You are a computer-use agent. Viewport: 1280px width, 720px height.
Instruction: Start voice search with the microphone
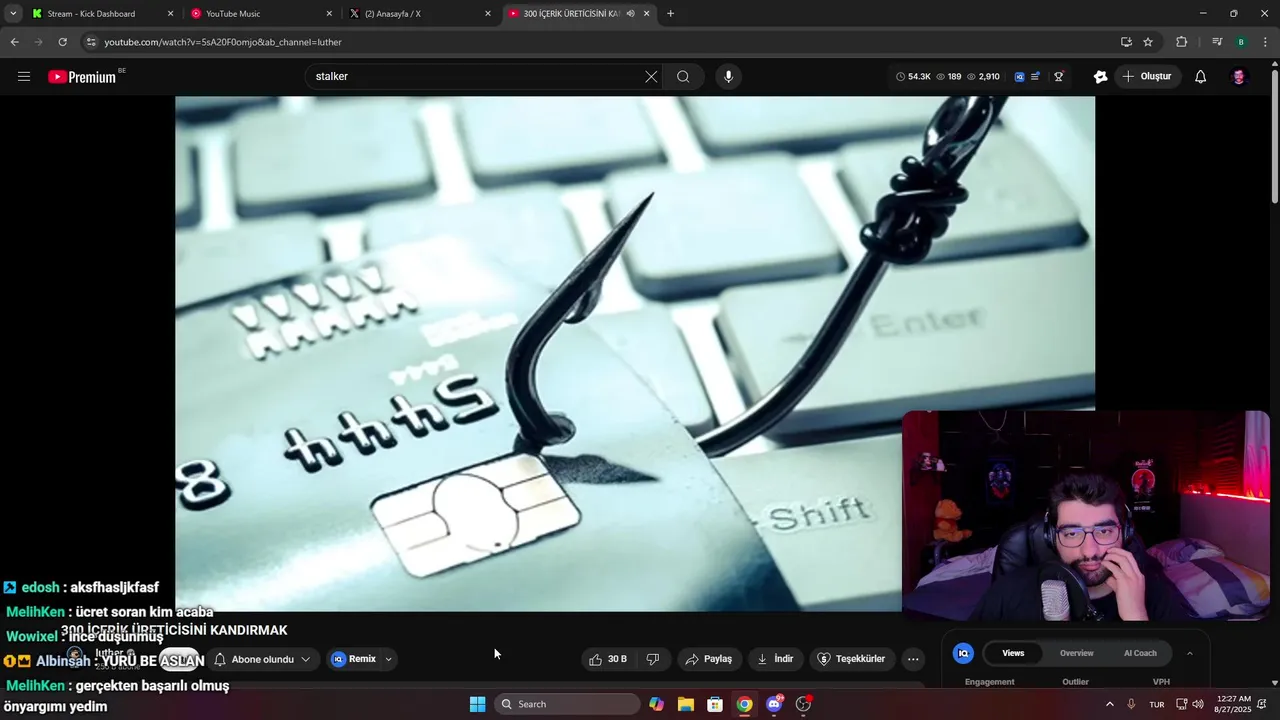[728, 76]
